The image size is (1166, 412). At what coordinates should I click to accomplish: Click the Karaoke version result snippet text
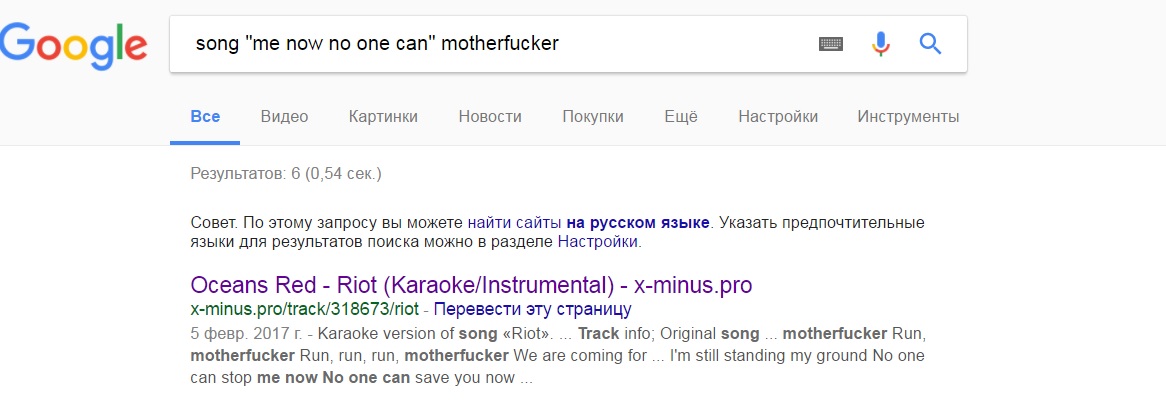point(558,355)
